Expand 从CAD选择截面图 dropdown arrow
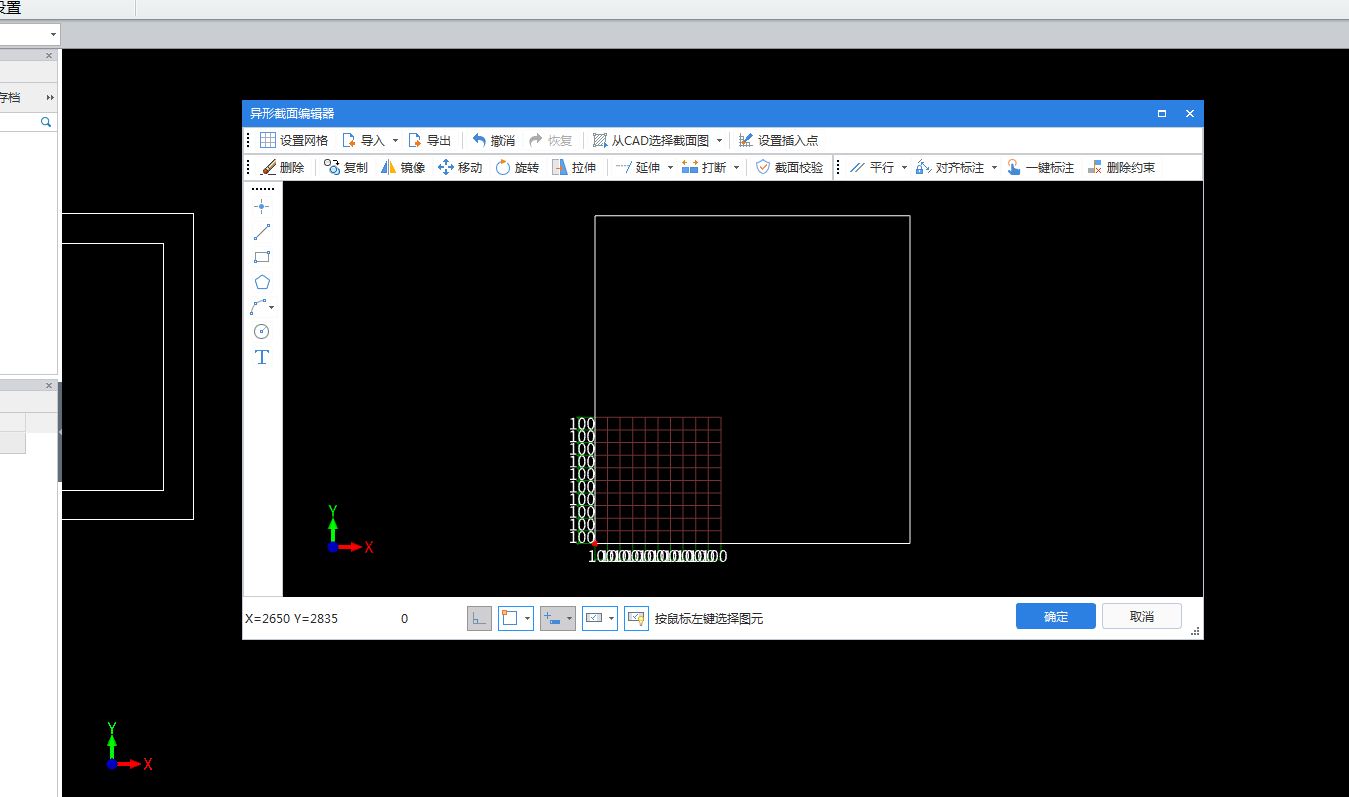Screen dimensions: 1349x797 coord(719,141)
